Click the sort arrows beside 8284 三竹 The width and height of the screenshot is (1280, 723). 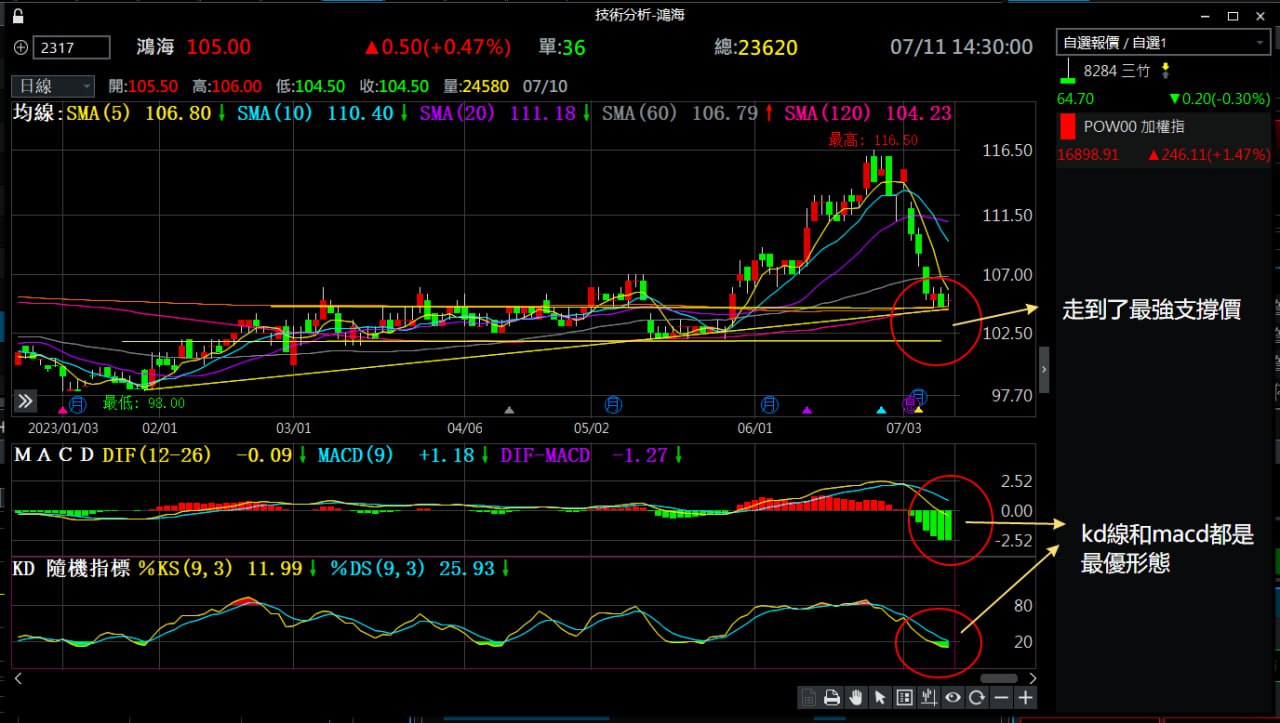[1164, 71]
